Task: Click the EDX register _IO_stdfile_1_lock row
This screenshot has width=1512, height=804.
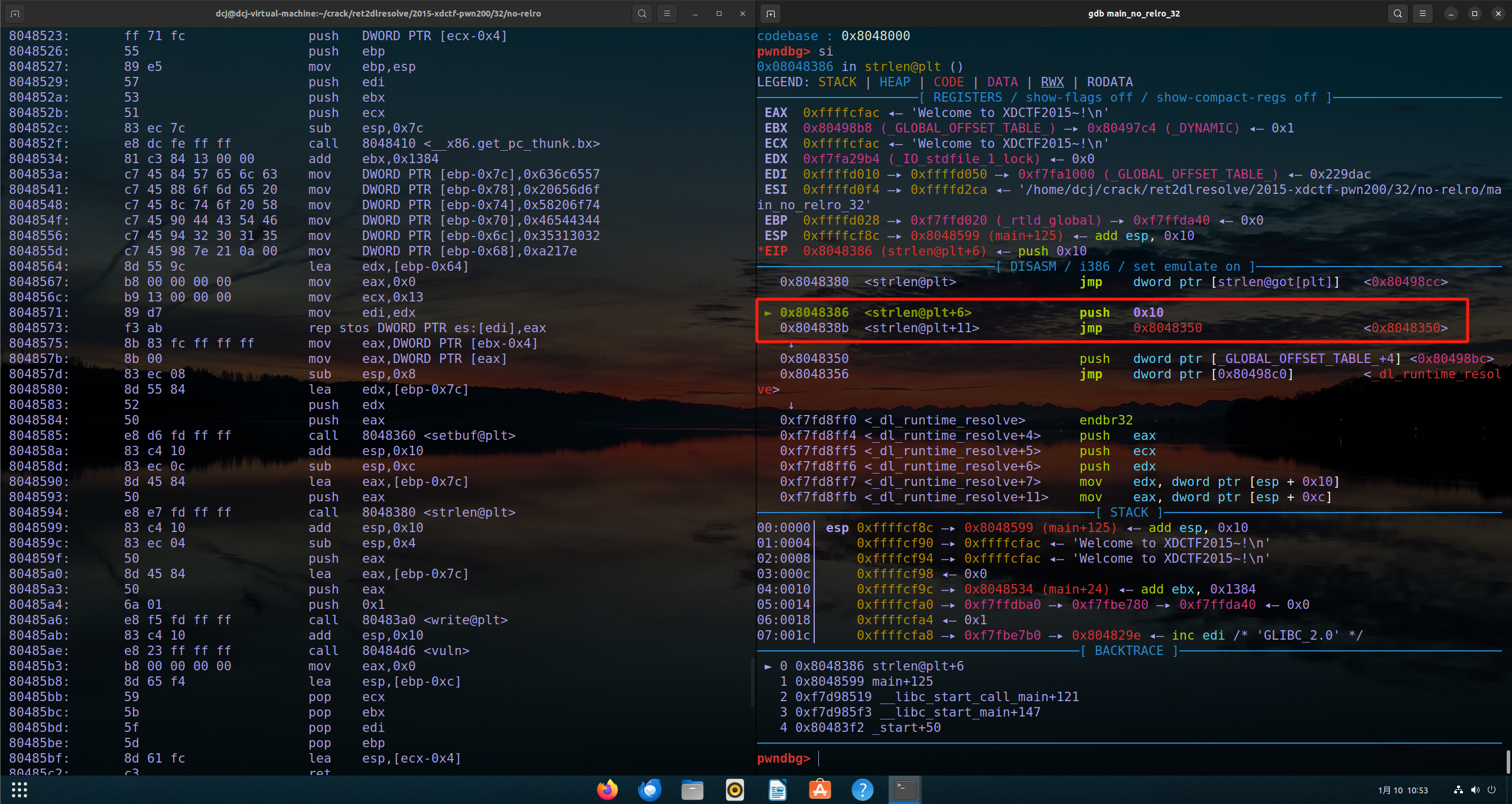Action: click(929, 159)
